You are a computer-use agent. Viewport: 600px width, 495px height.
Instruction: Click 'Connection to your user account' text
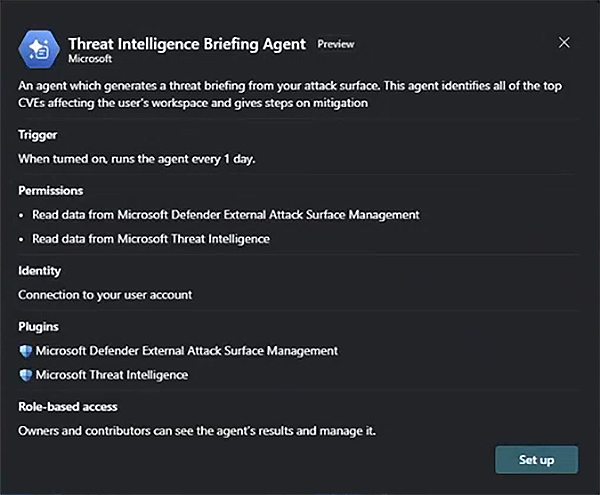click(105, 295)
